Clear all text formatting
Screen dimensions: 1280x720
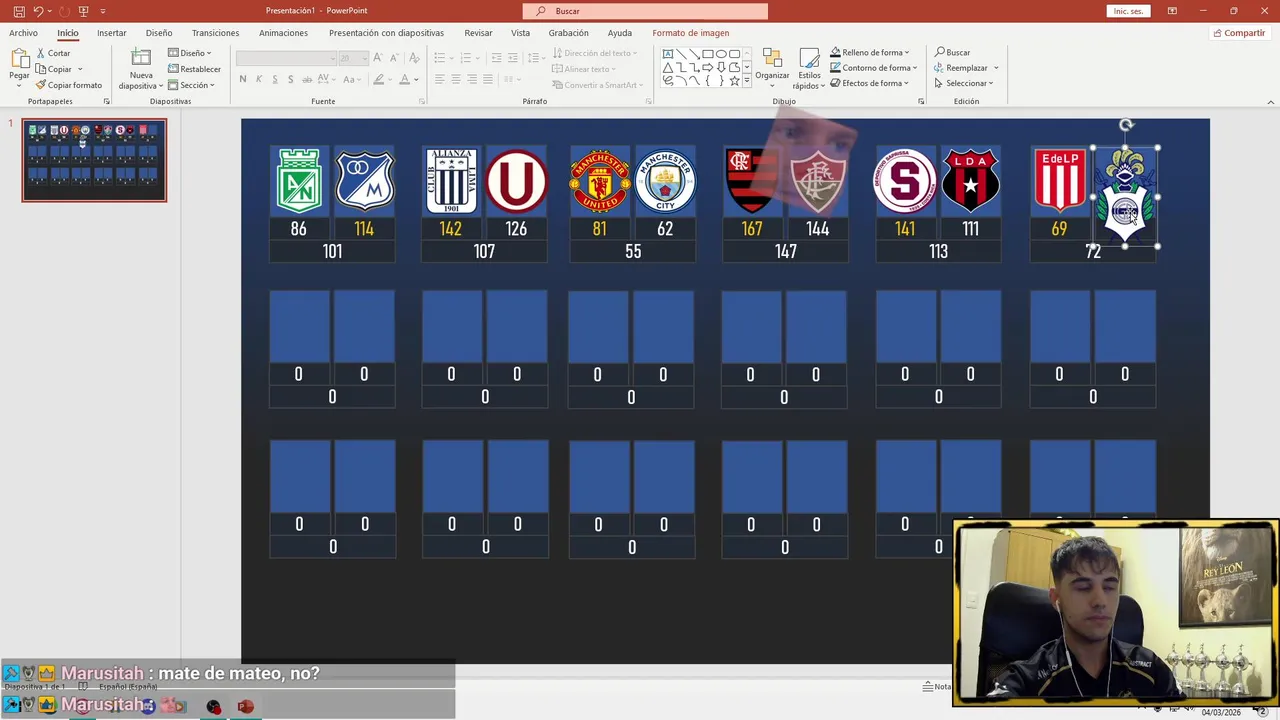pos(412,58)
